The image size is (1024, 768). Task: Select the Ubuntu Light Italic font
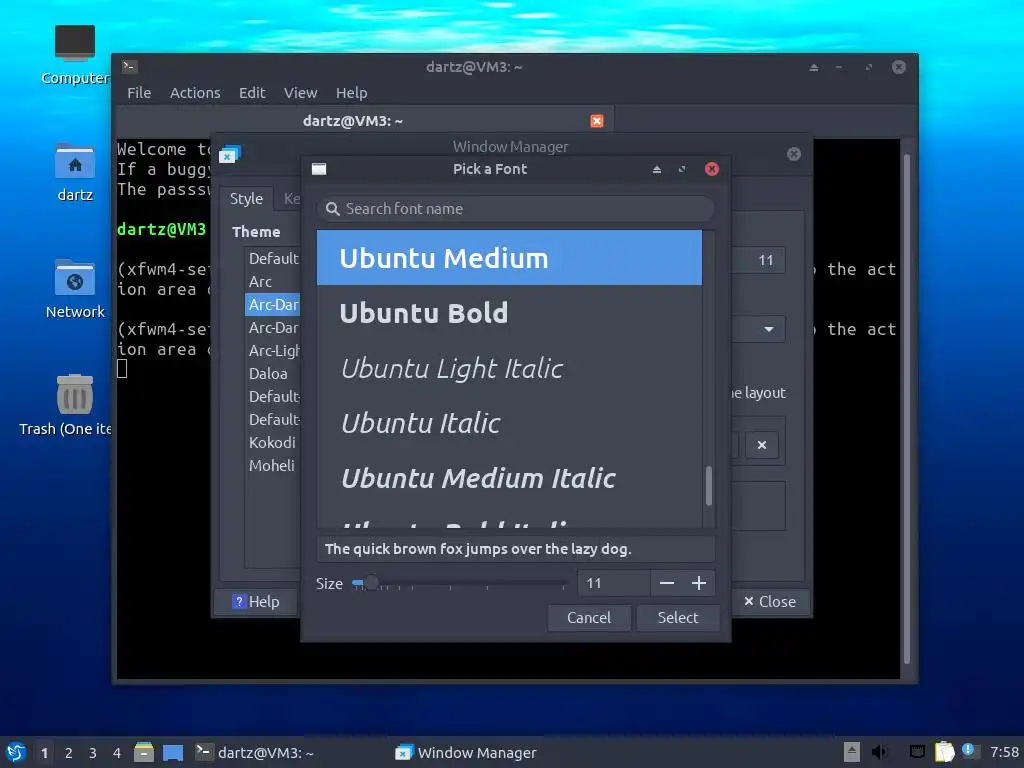(x=509, y=368)
